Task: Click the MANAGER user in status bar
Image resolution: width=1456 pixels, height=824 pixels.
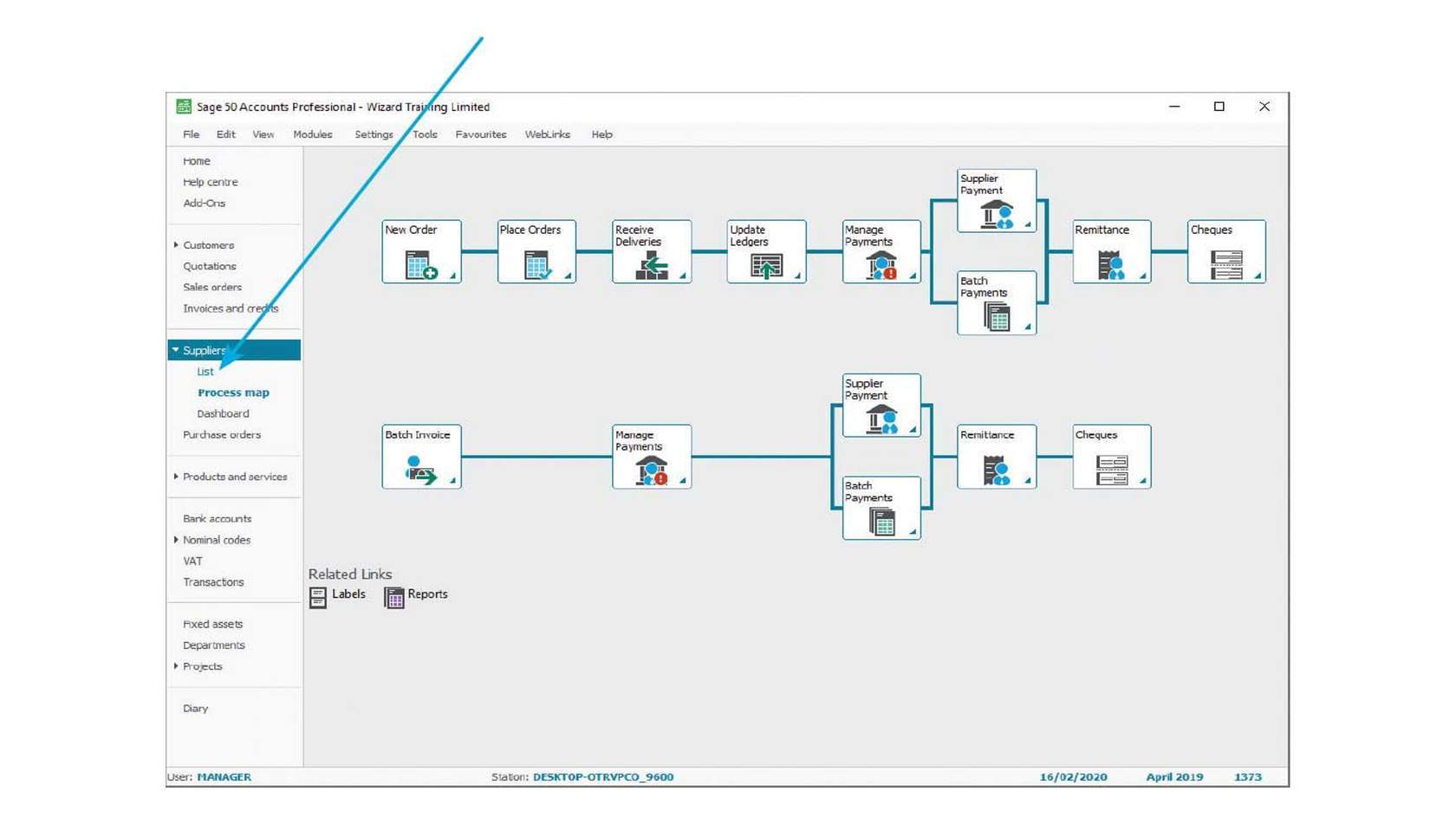Action: tap(224, 777)
